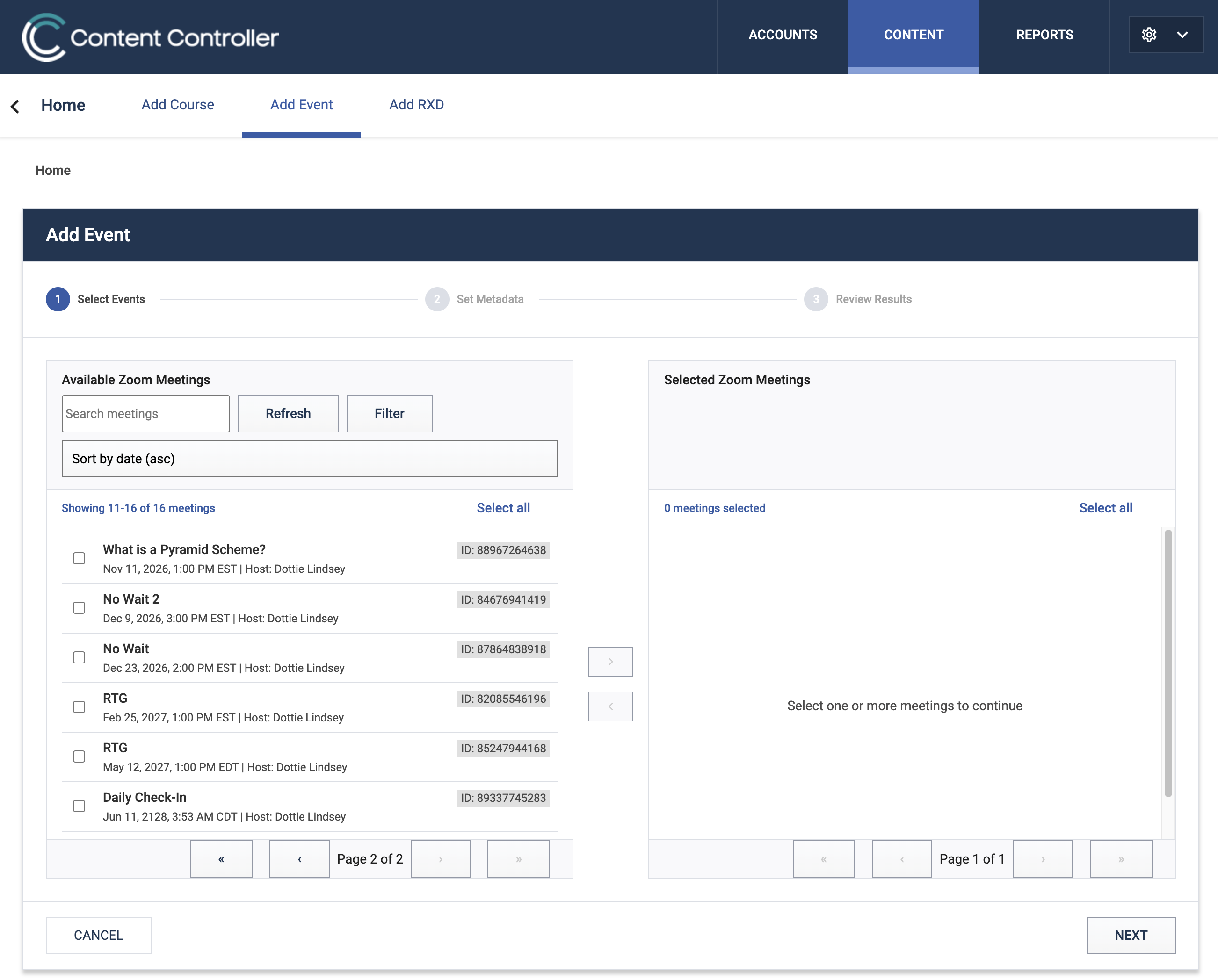The image size is (1218, 980).
Task: Remove meetings with the left arrow button
Action: [x=611, y=706]
